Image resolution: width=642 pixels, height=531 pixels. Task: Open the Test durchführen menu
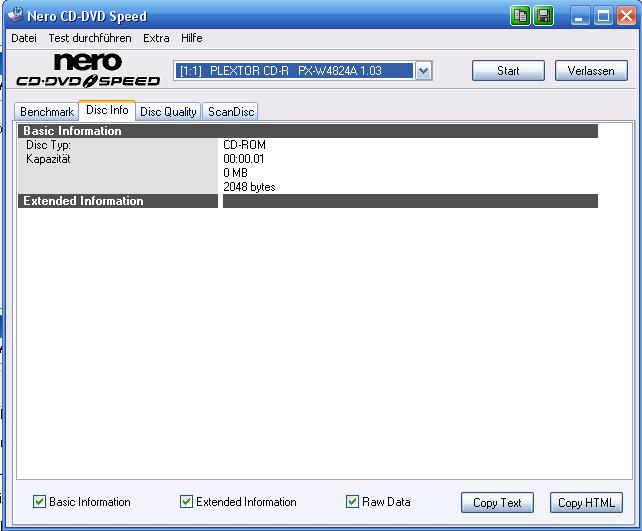90,38
